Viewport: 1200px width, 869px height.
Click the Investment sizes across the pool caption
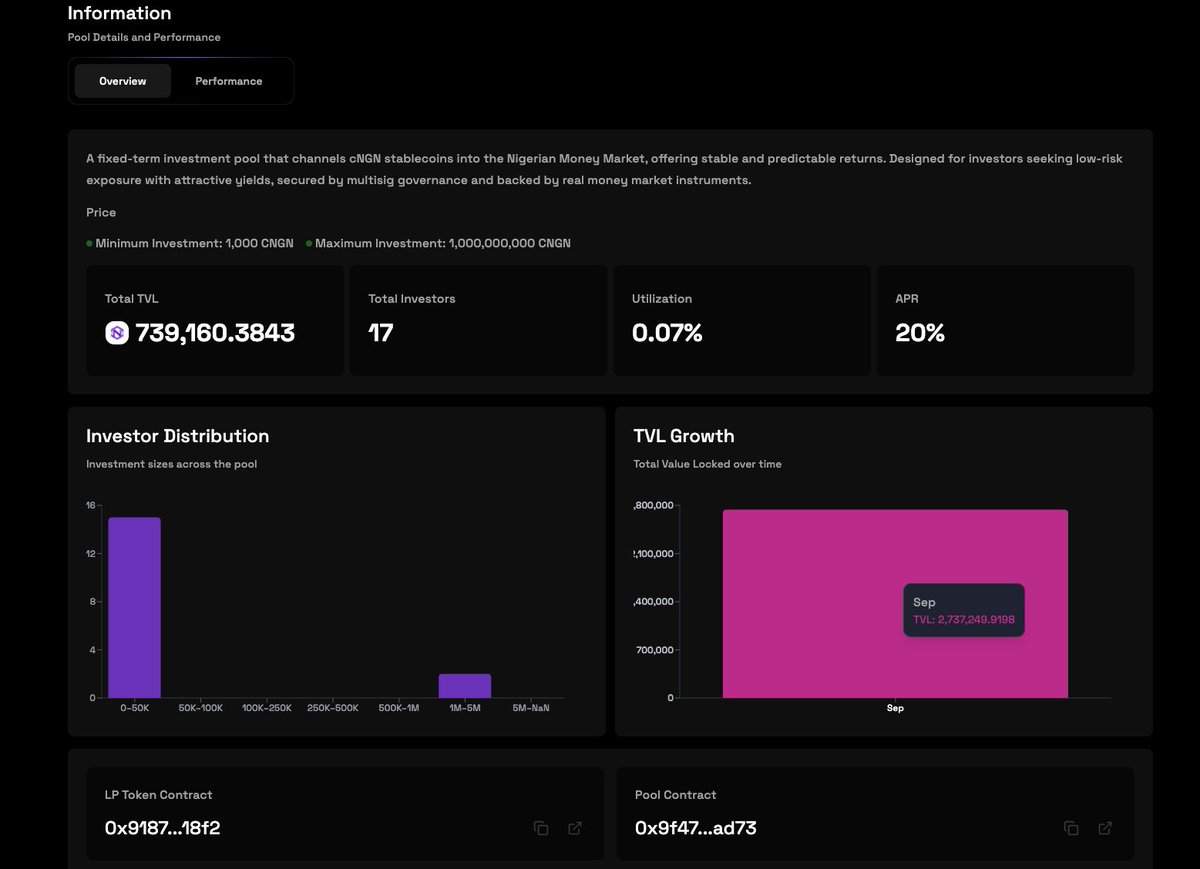point(172,464)
